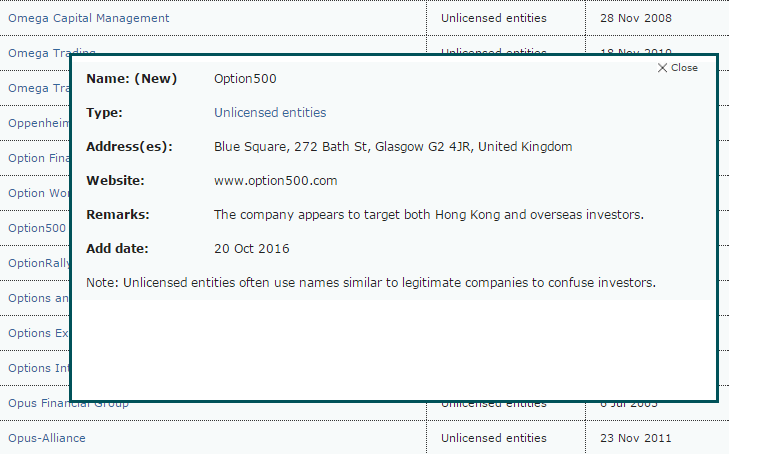772x454 pixels.
Task: Select the Opus-Alliance link
Action: 47,438
